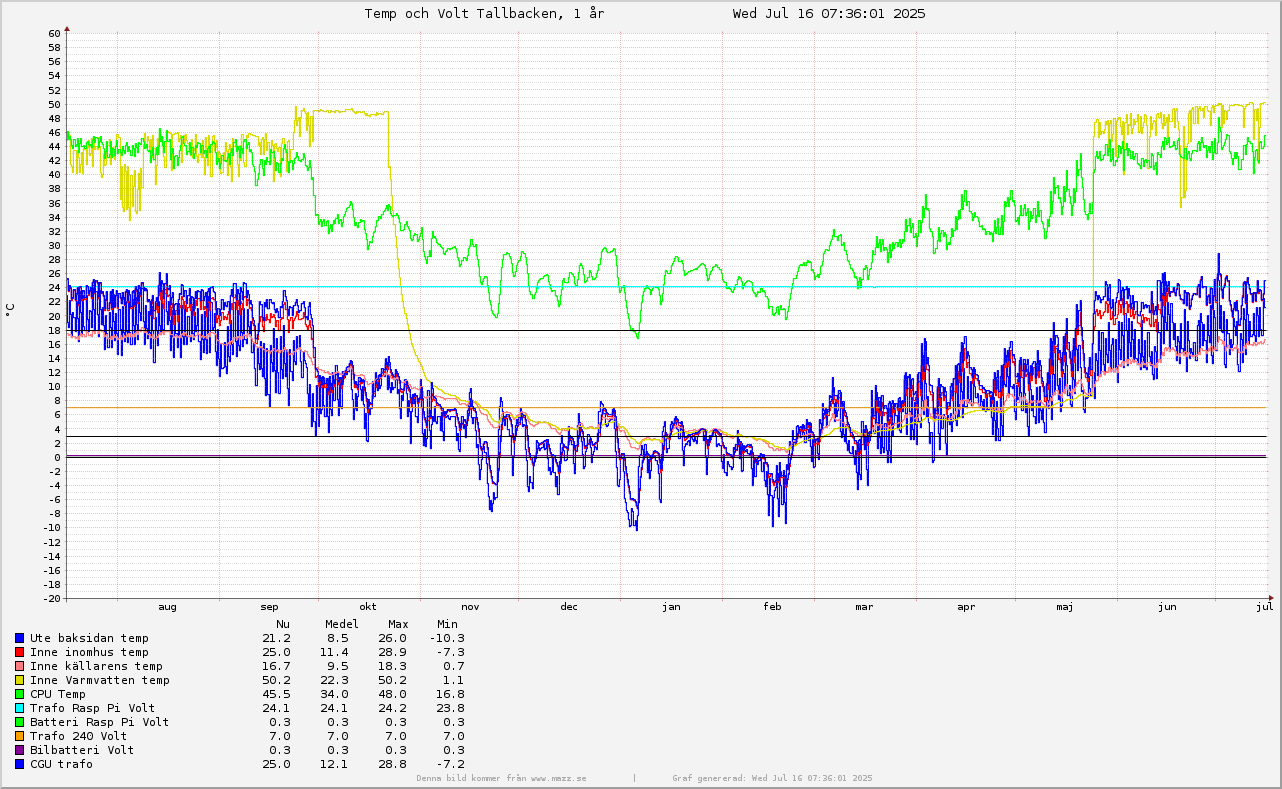Click the Min value -7.3
Screen dimensions: 1282x789
[451, 652]
